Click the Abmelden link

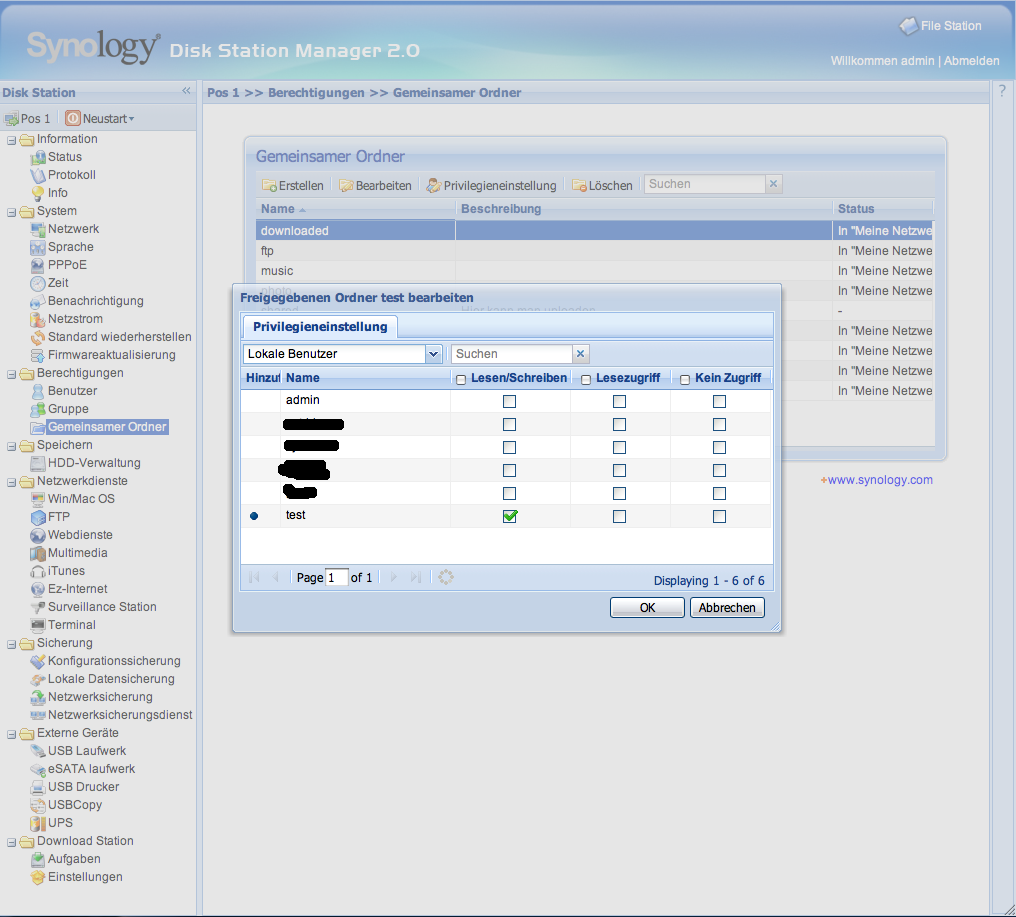[x=972, y=61]
